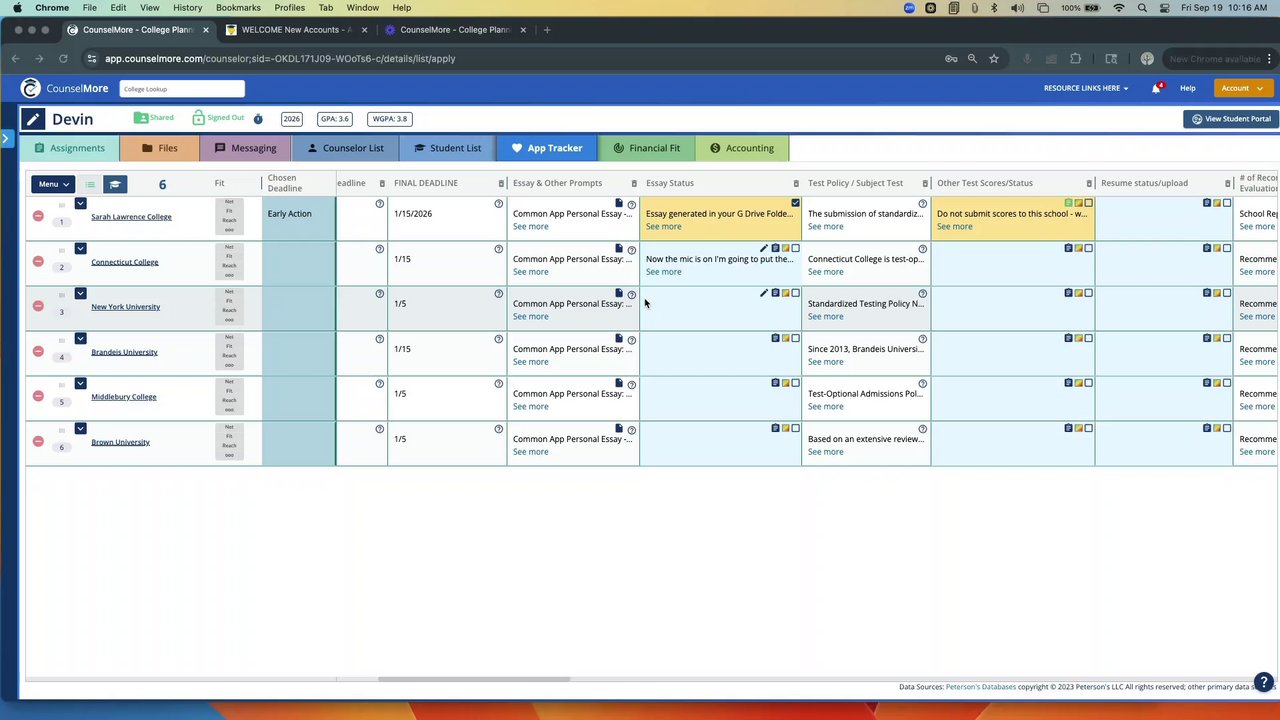Check the Brandeis University essay status checkbox

[x=796, y=338]
